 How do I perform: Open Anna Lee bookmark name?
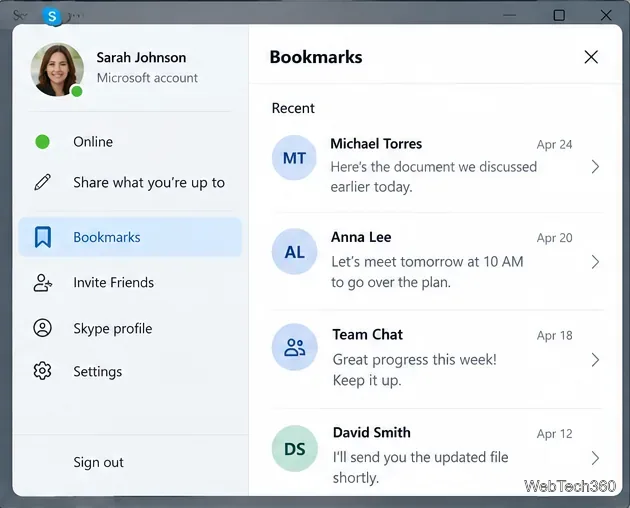(361, 237)
